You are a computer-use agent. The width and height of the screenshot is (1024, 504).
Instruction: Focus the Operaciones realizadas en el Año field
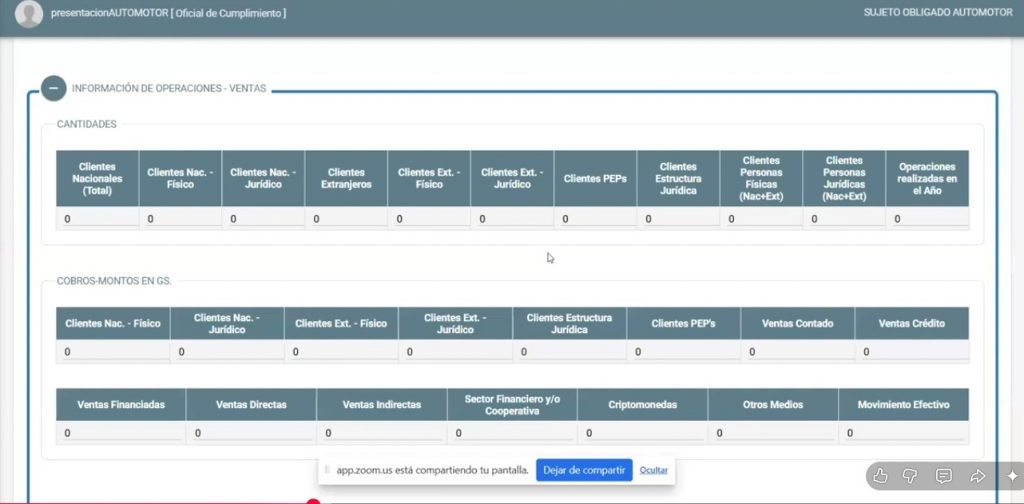[927, 218]
